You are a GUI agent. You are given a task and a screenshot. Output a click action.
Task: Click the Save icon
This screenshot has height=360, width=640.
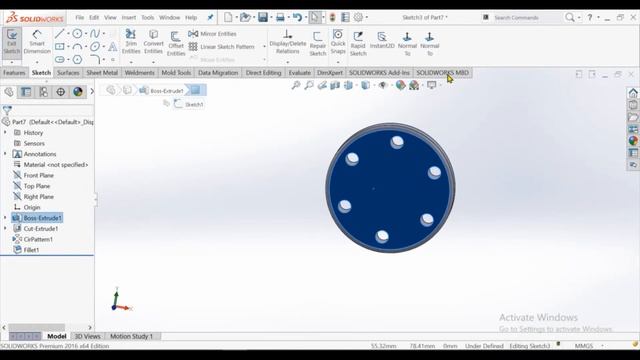click(263, 17)
